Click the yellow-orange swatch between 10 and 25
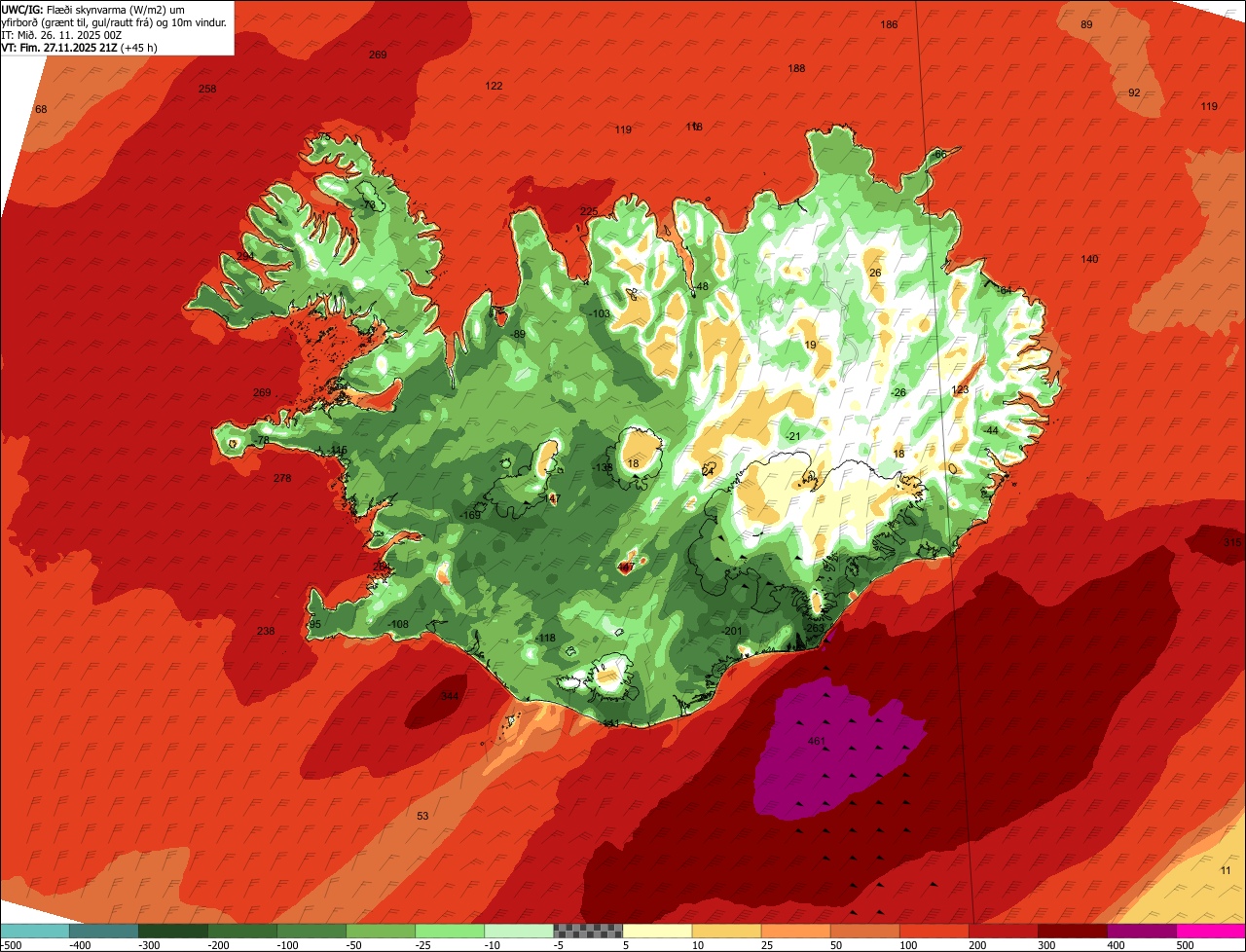Screen dimensions: 1246x952 tap(726, 931)
